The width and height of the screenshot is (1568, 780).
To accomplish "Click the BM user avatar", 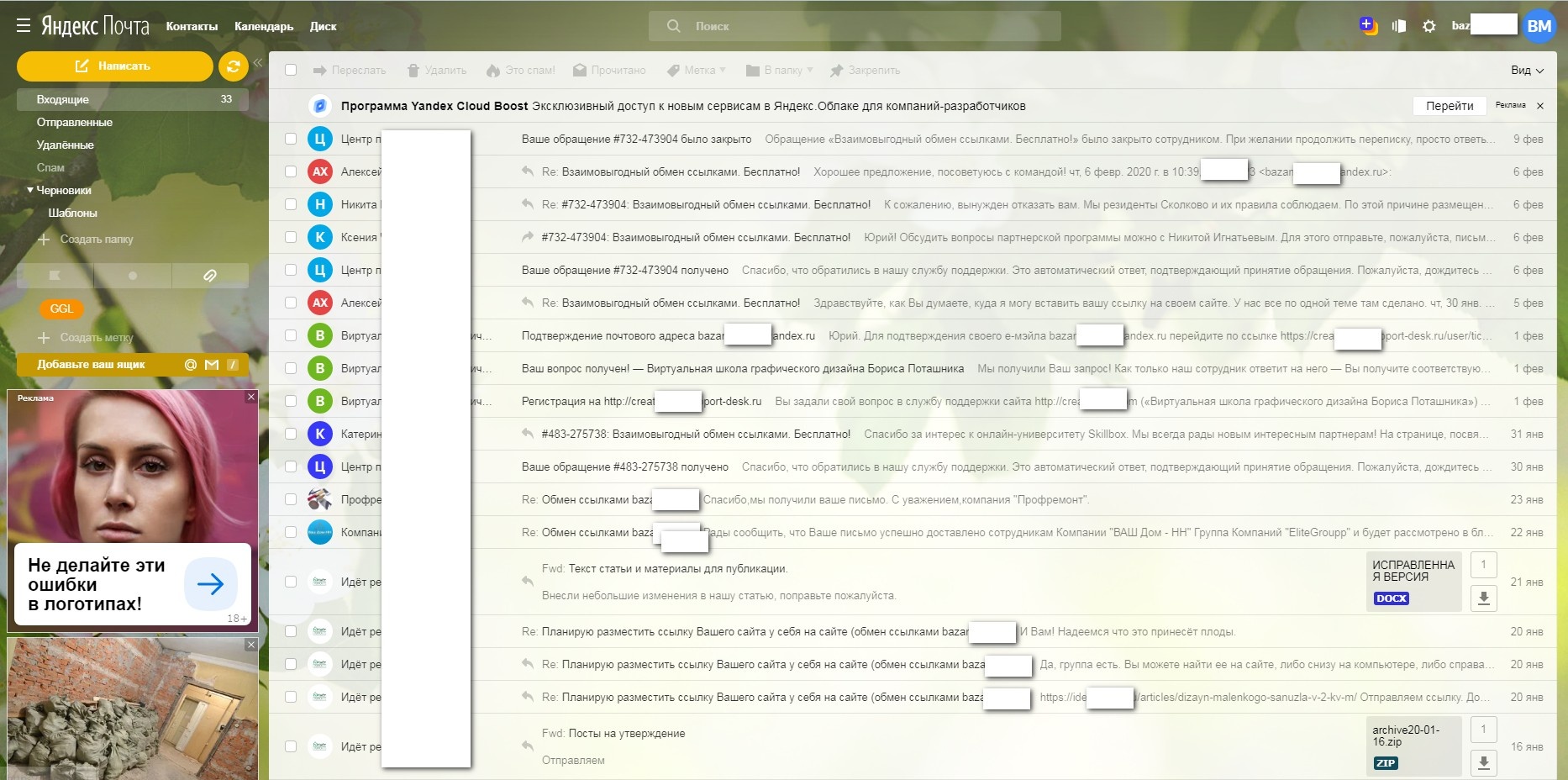I will click(x=1539, y=26).
